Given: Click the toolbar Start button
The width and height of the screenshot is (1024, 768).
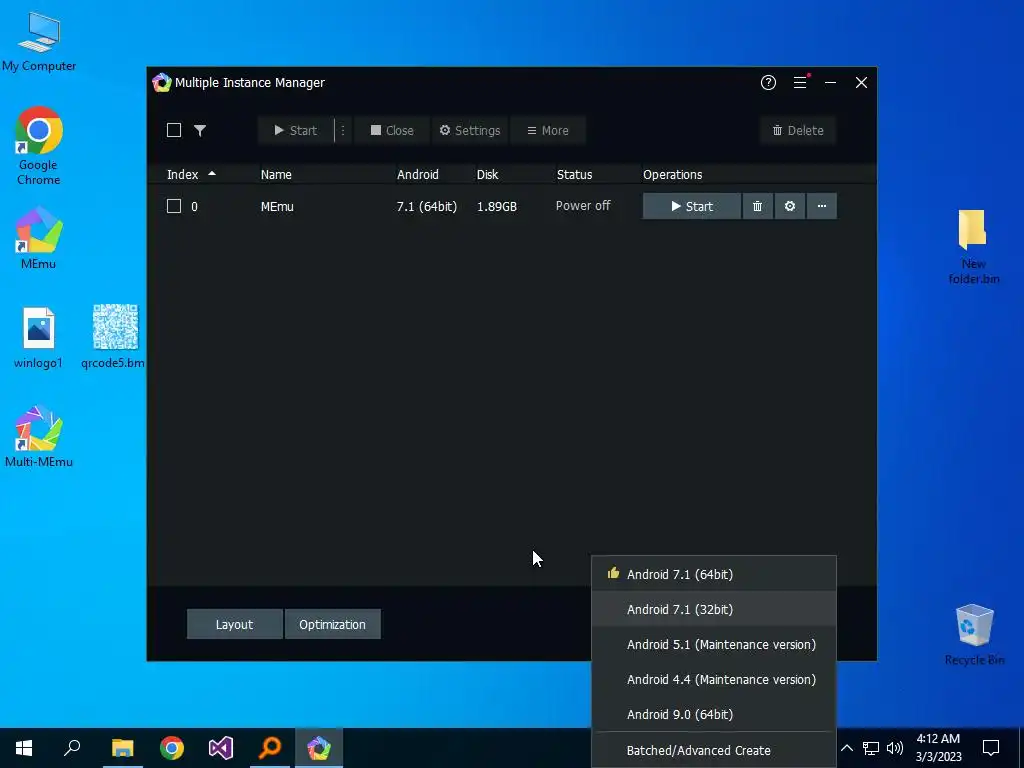Looking at the screenshot, I should 296,131.
